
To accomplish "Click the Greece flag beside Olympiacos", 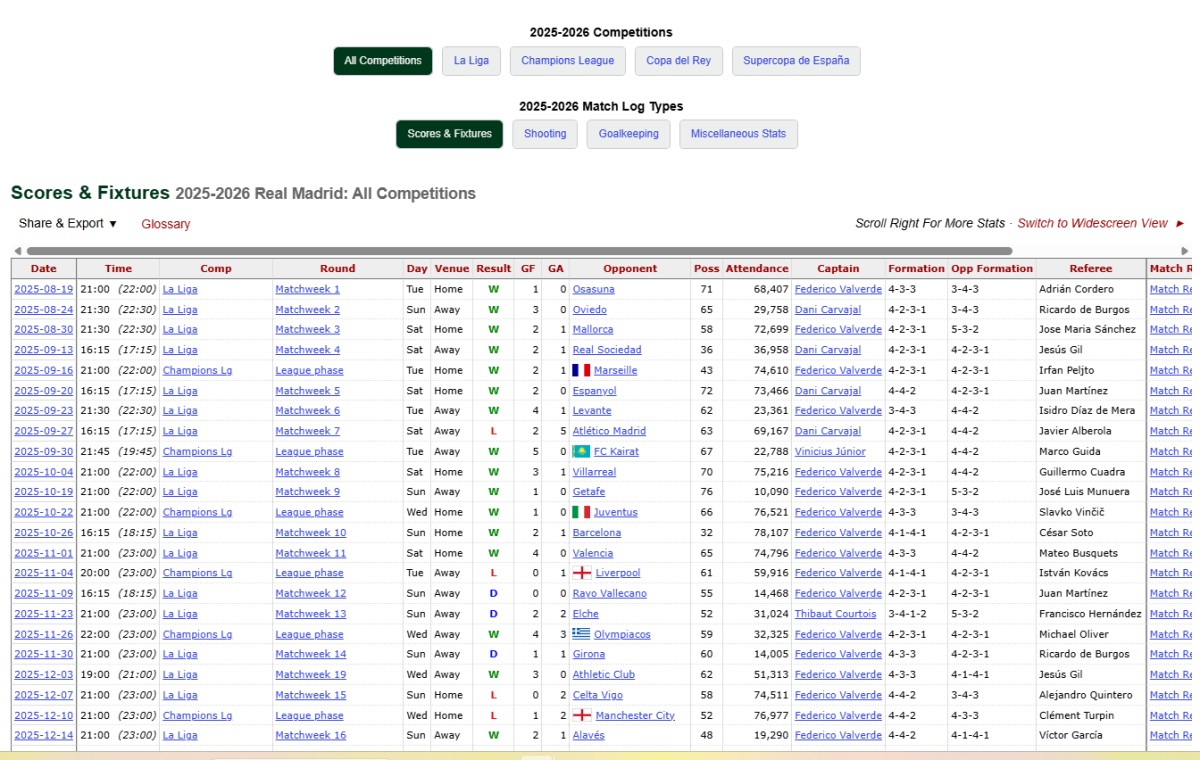I will tap(581, 634).
